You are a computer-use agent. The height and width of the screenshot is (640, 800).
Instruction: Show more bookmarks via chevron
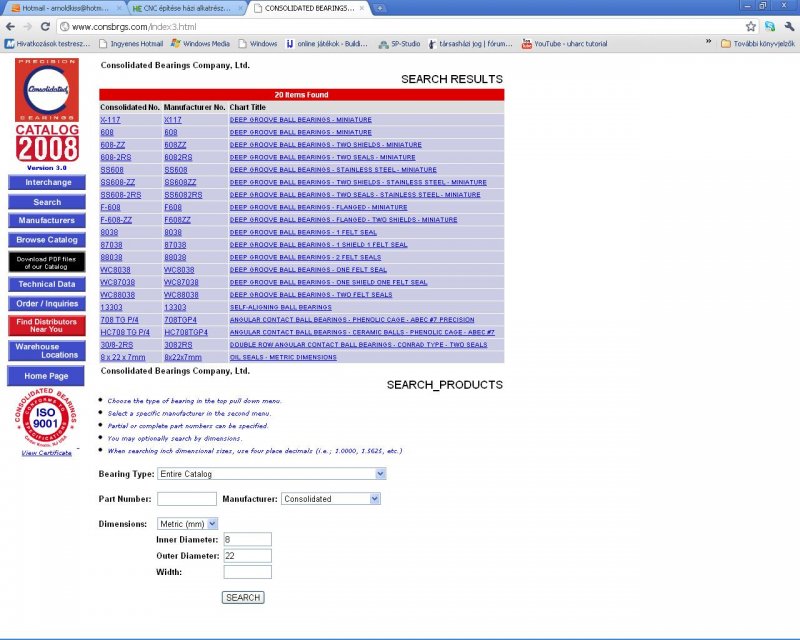[x=708, y=42]
